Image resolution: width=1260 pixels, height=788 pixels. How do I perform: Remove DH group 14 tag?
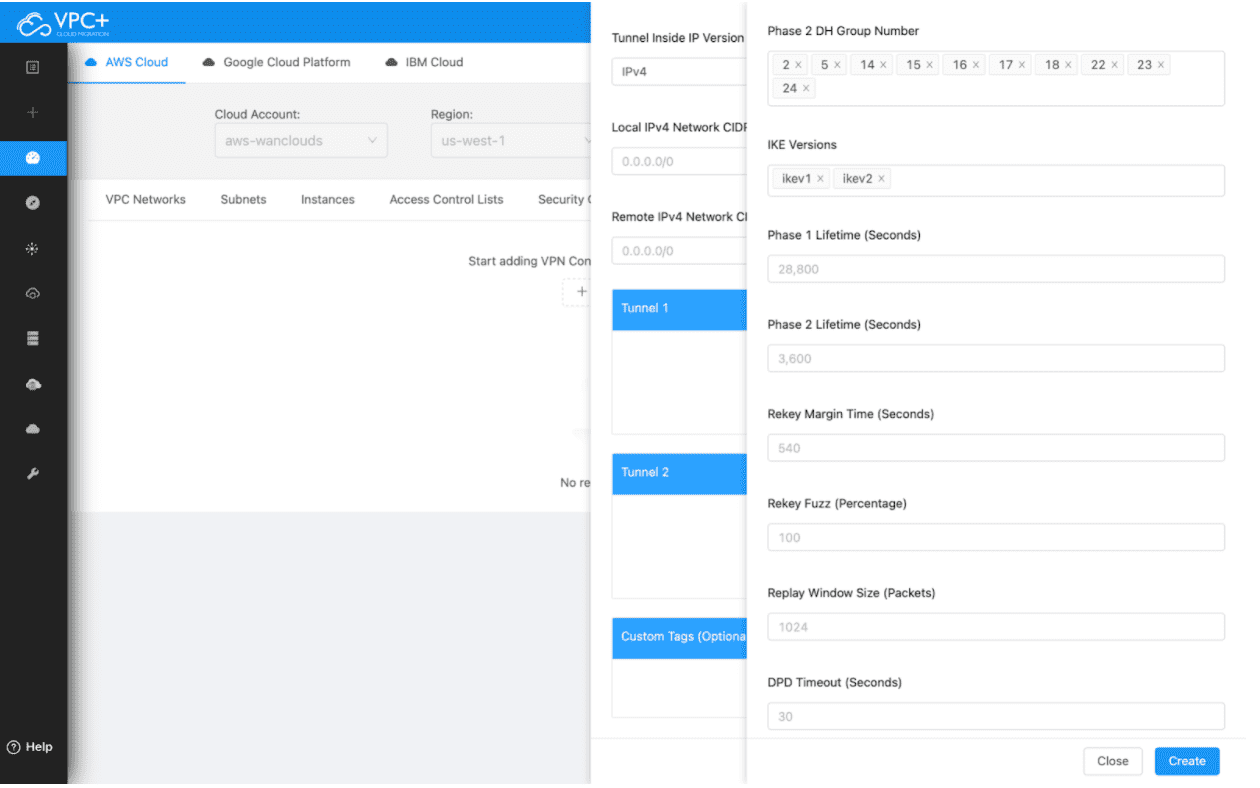883,65
